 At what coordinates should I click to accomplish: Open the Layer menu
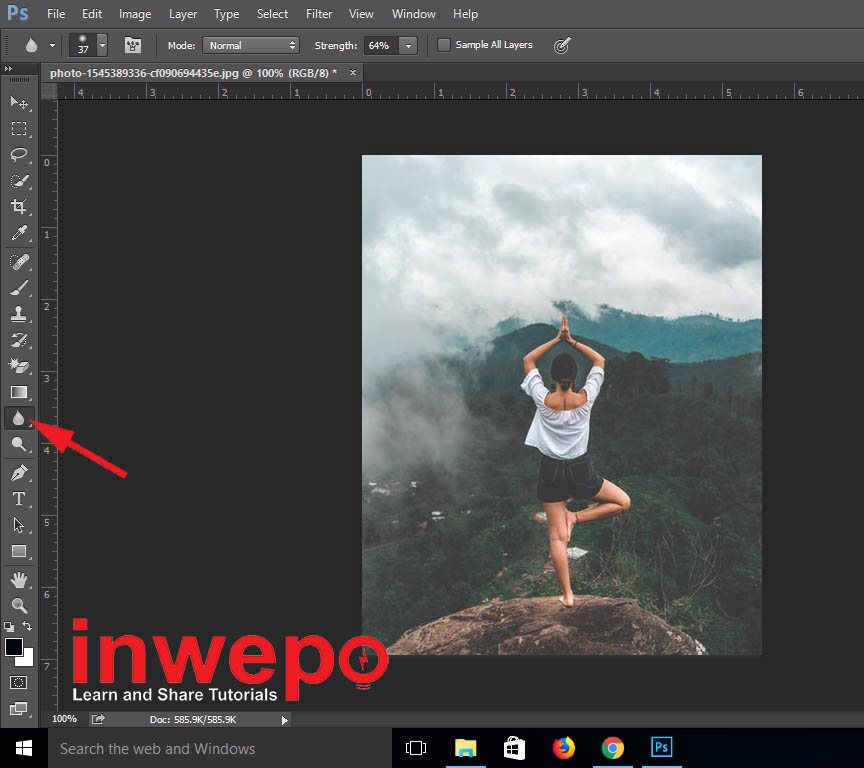pyautogui.click(x=183, y=14)
